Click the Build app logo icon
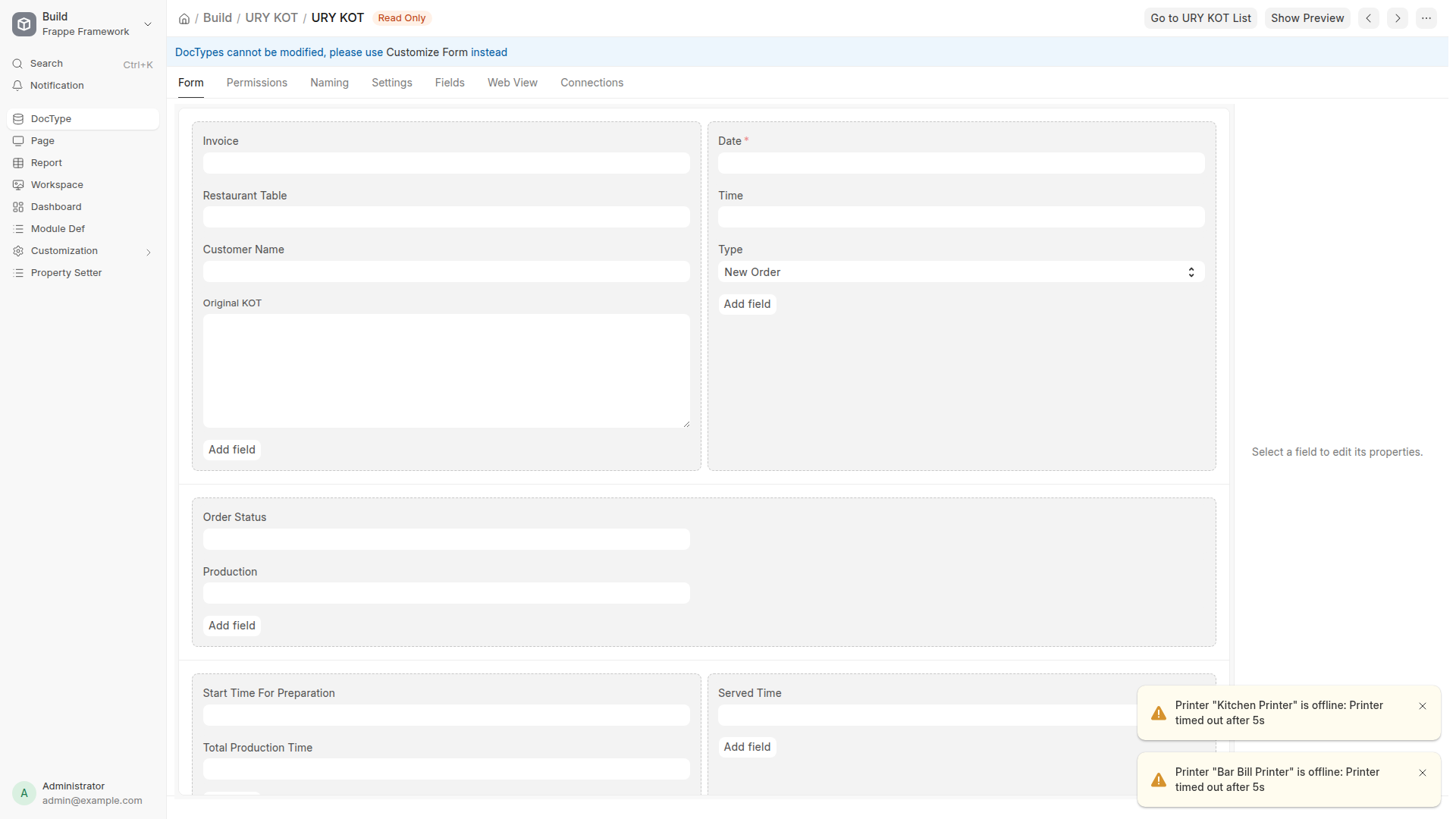 24,24
